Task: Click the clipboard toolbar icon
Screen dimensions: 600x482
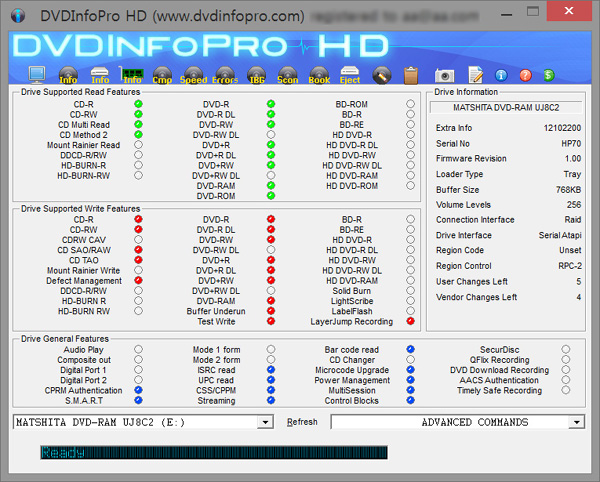Action: pyautogui.click(x=411, y=75)
